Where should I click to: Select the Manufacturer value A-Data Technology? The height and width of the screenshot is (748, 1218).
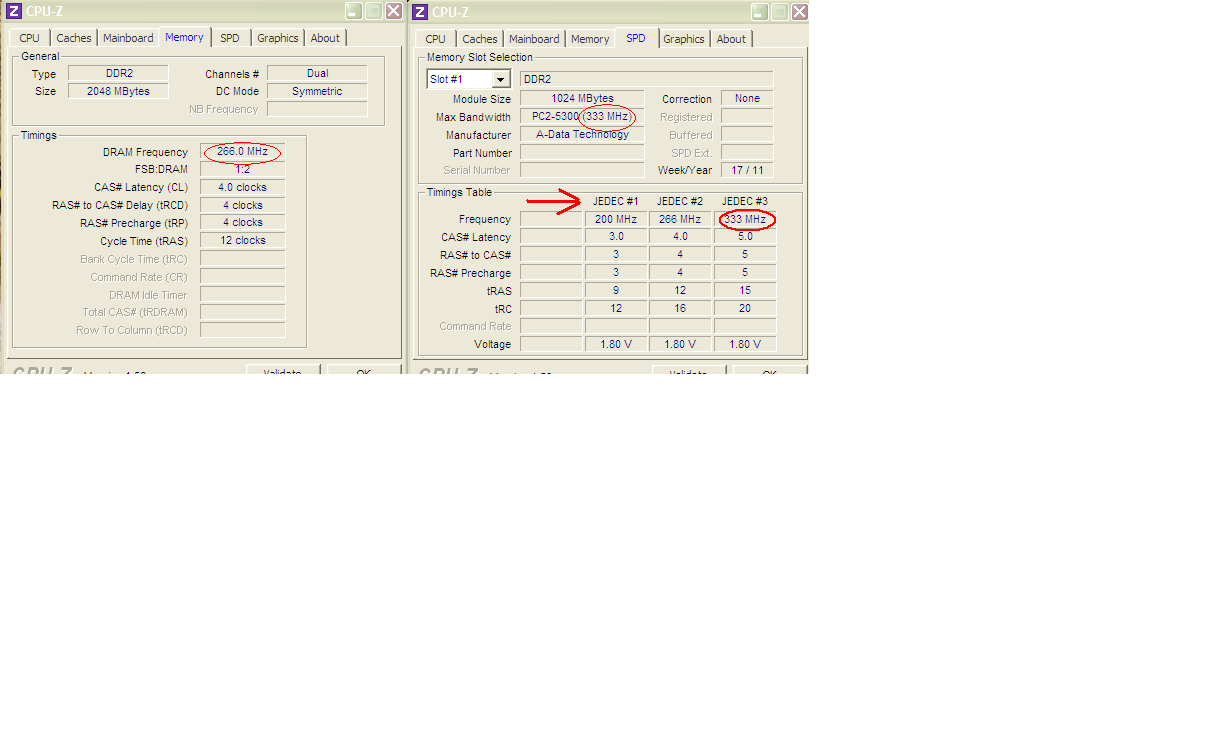pos(582,135)
